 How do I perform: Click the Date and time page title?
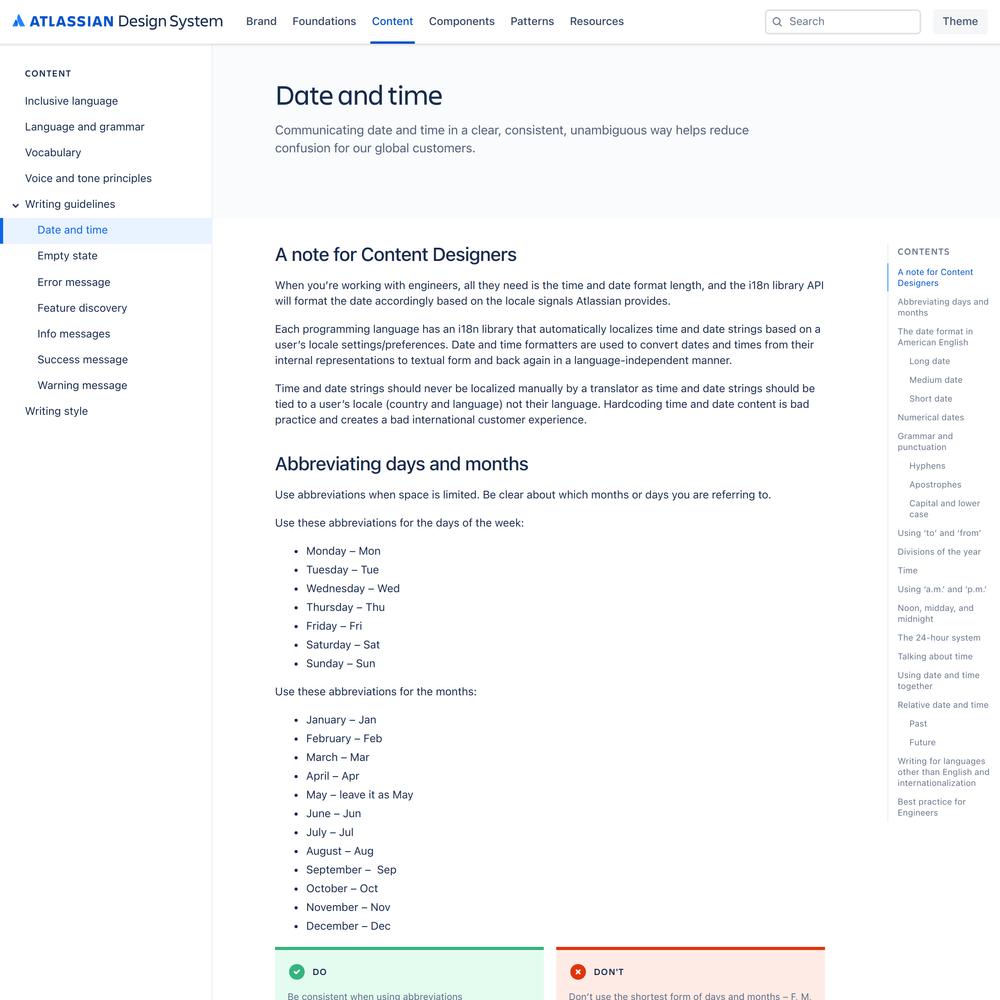tap(358, 96)
